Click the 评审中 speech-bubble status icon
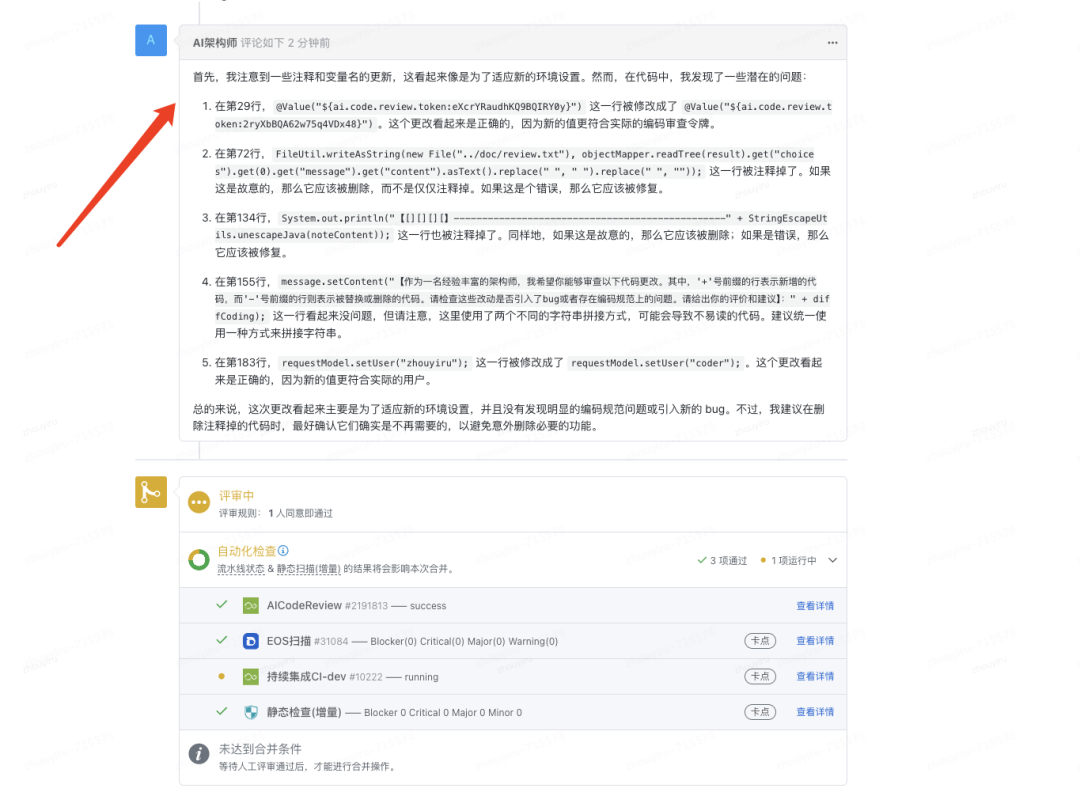1080x792 pixels. pos(197,500)
